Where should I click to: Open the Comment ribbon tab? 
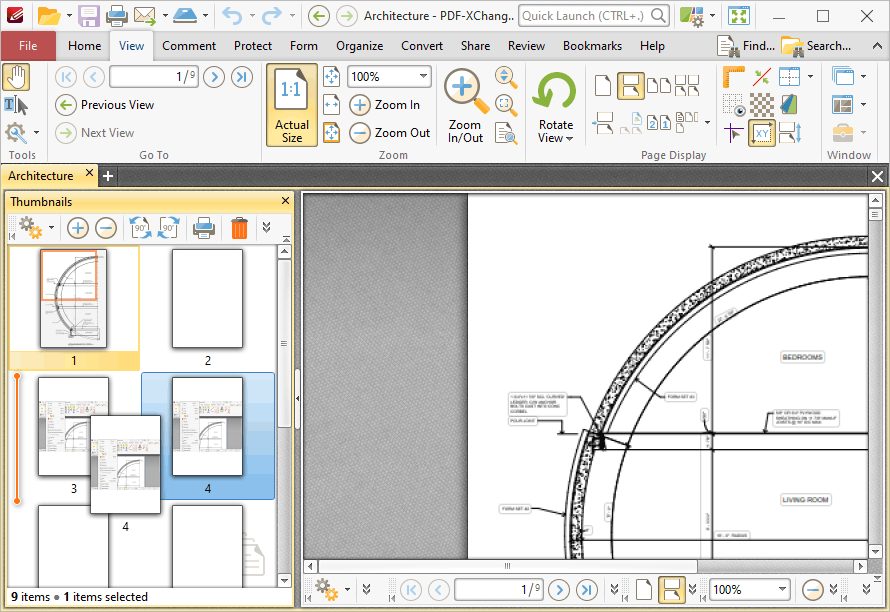pyautogui.click(x=189, y=46)
